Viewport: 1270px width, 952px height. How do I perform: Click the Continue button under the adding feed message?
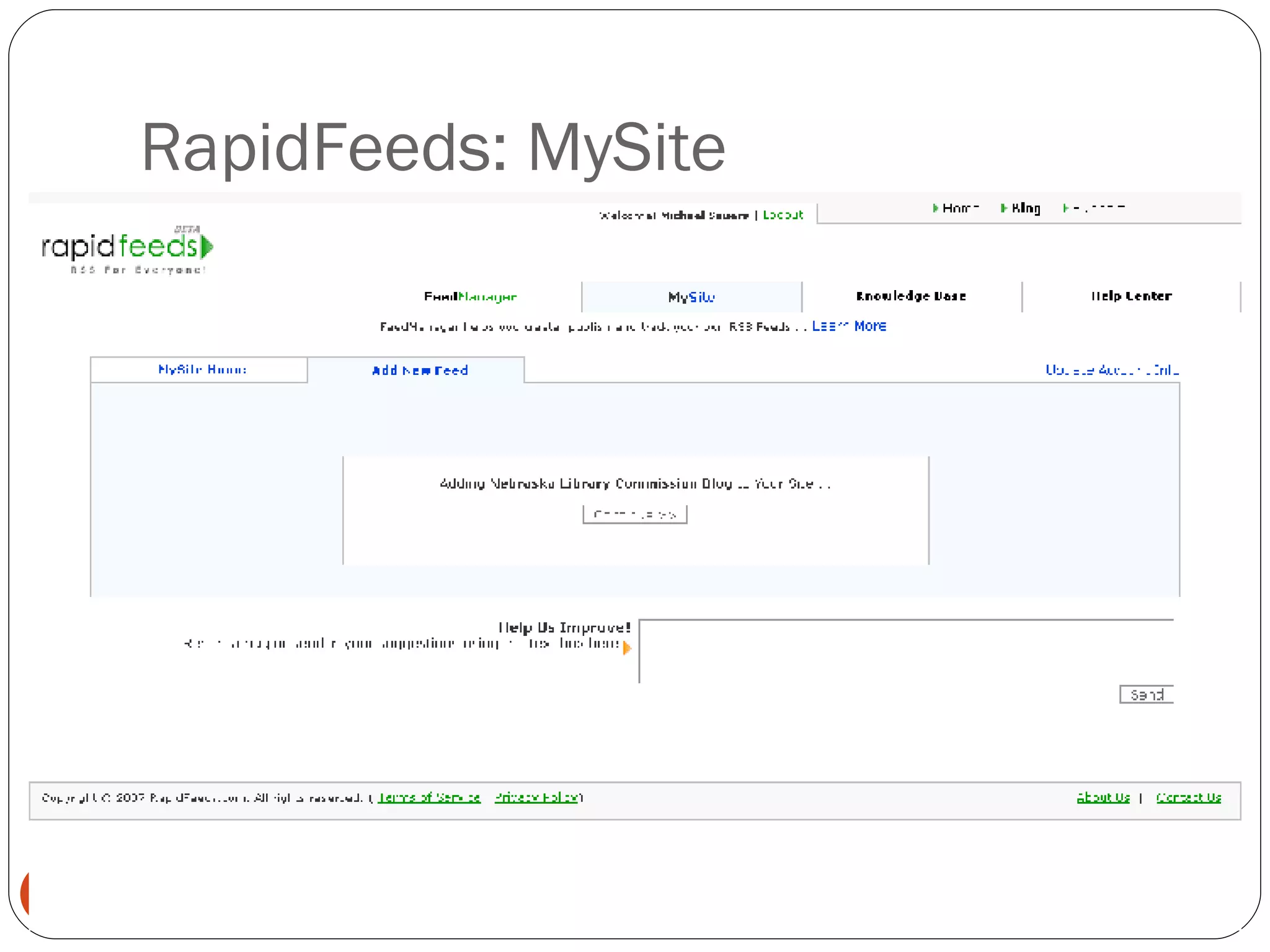[x=635, y=514]
